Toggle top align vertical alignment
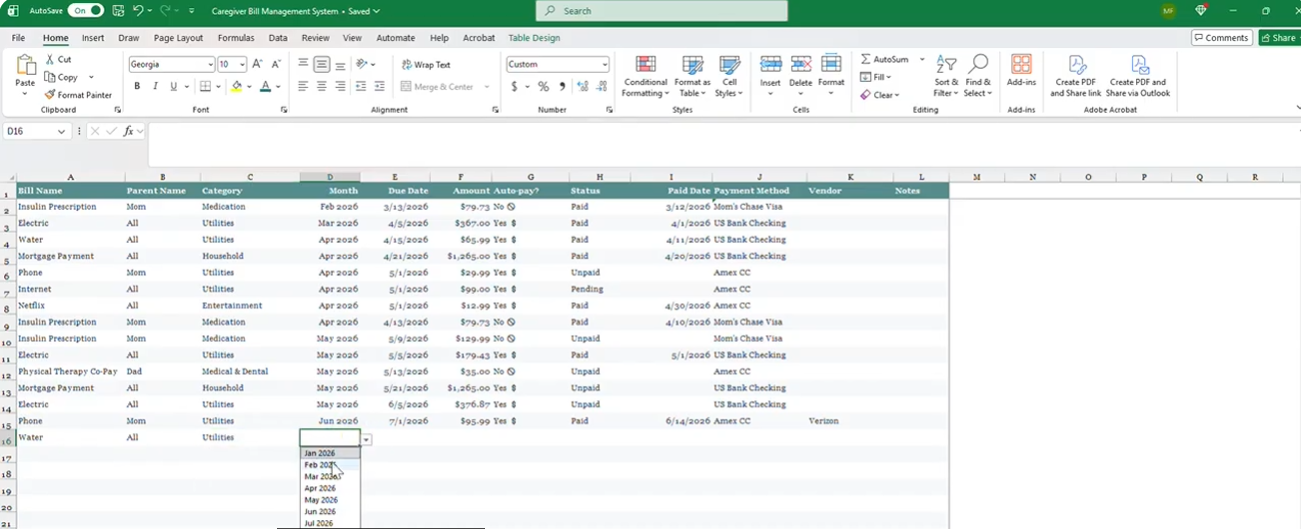This screenshot has width=1301, height=529. (303, 64)
